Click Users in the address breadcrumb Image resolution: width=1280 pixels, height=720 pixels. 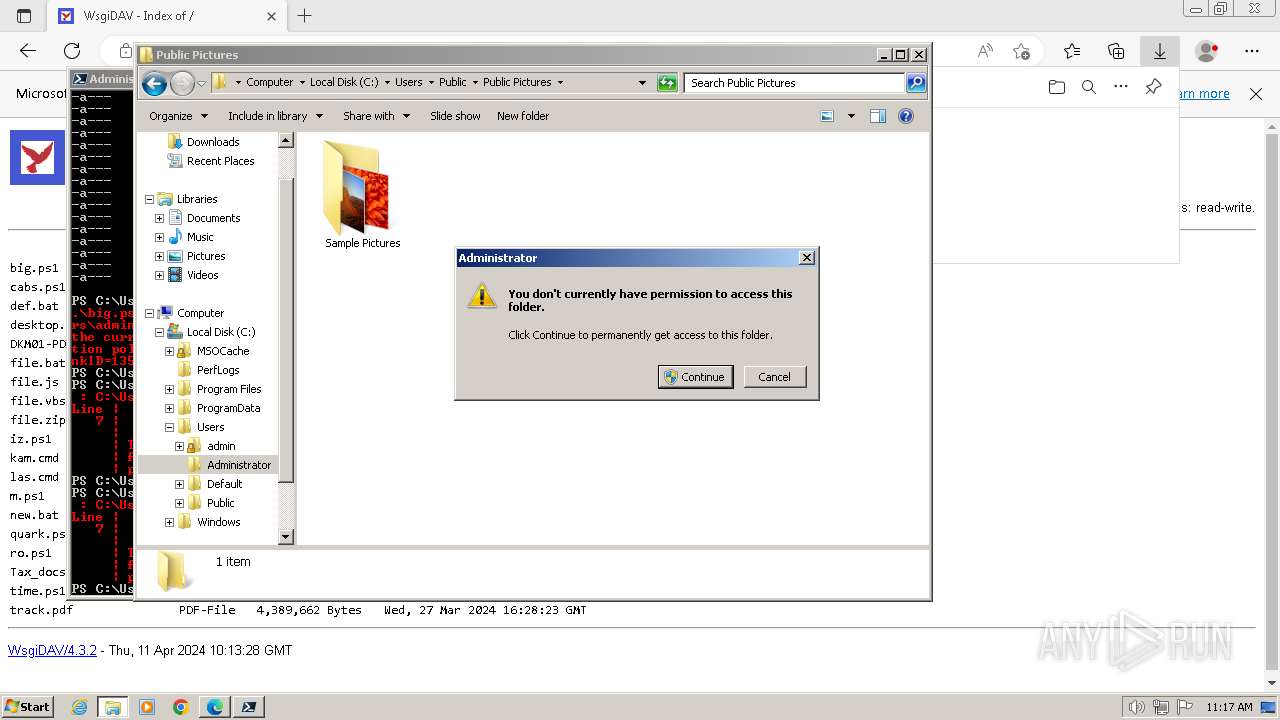click(408, 83)
